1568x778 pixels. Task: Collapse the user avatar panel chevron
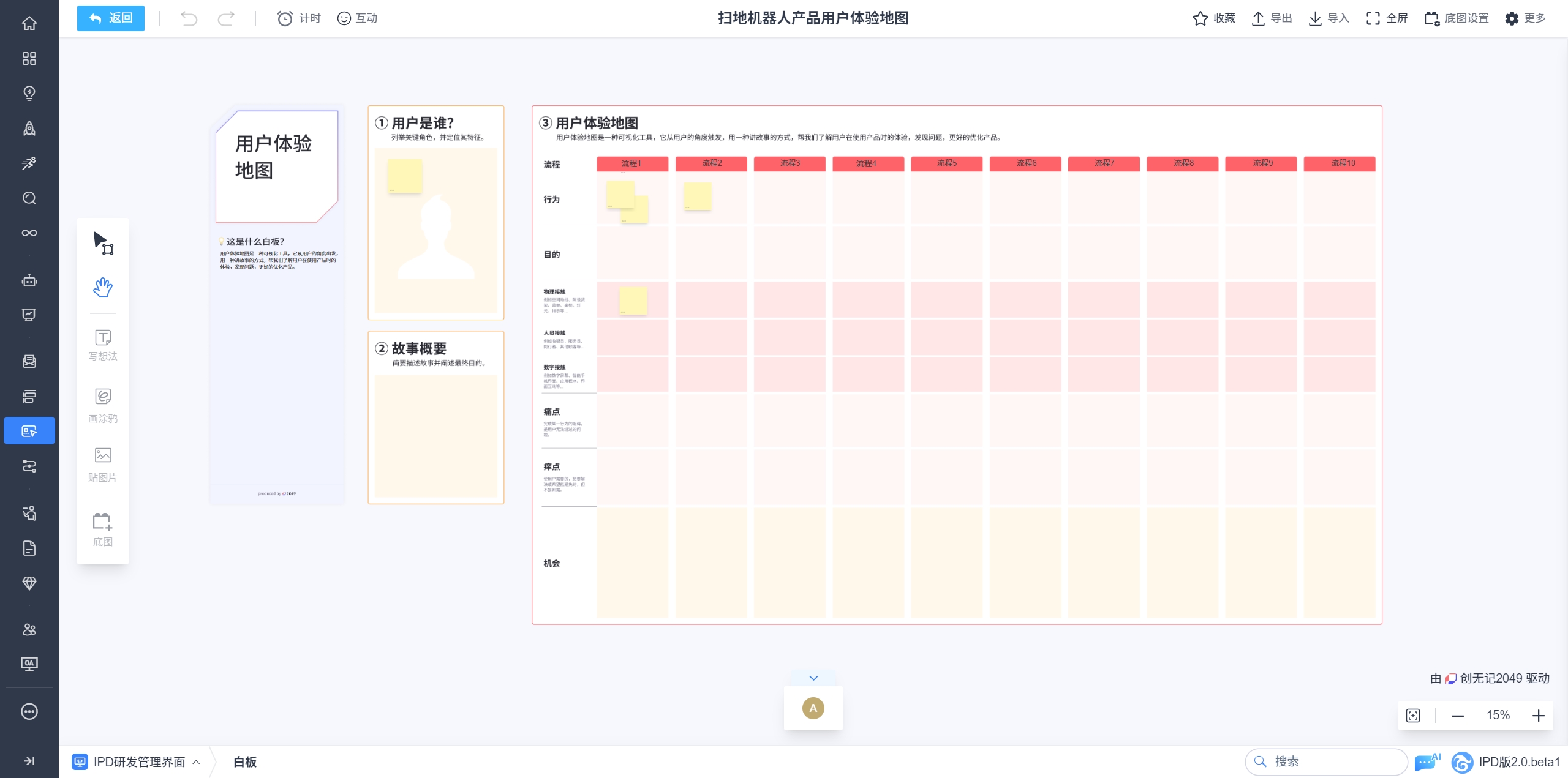pyautogui.click(x=813, y=678)
